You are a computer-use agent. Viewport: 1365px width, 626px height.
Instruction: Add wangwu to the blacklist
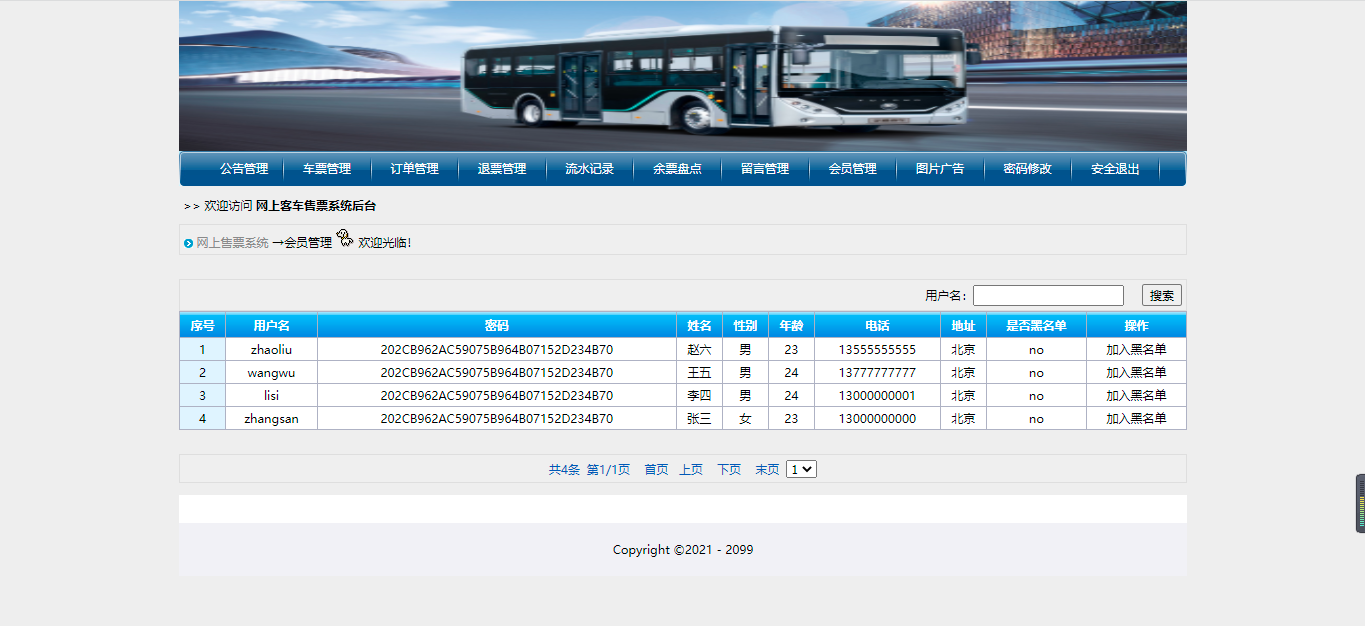point(1136,373)
